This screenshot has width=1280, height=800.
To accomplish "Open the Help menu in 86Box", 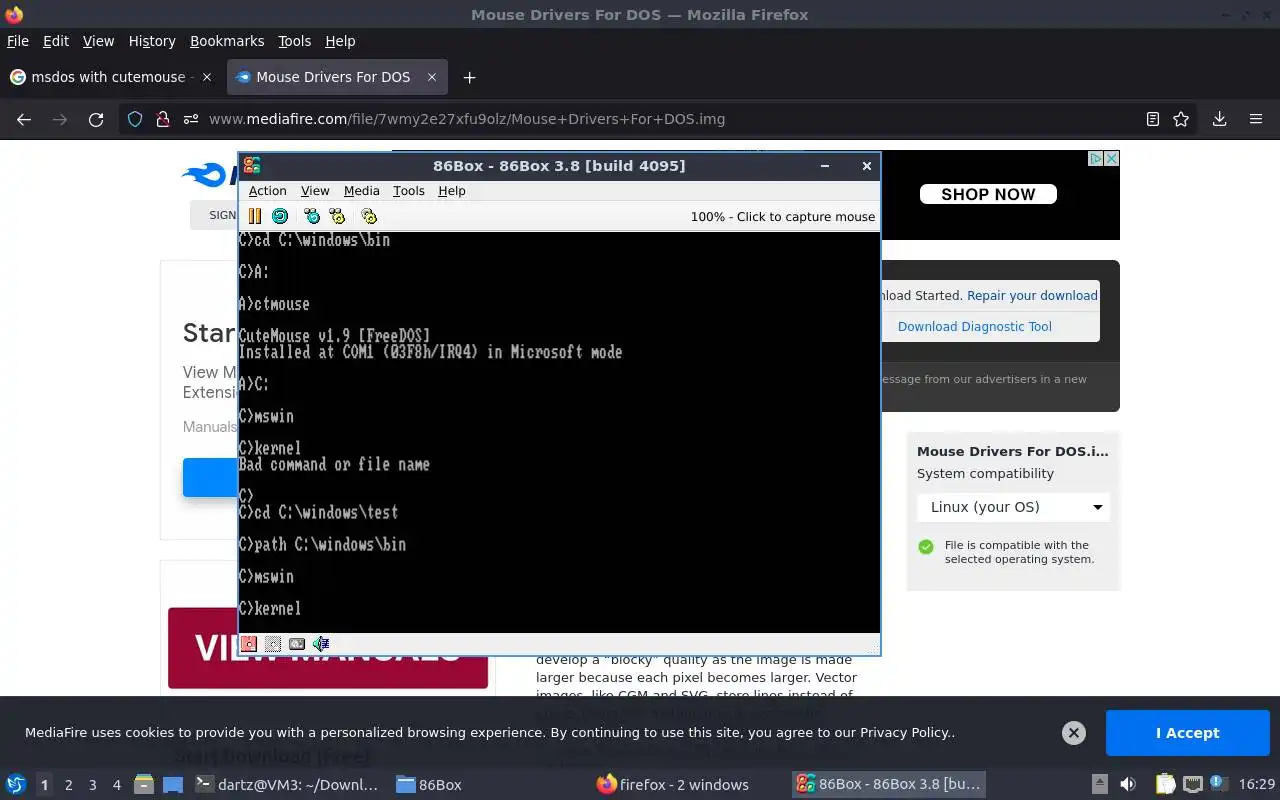I will pyautogui.click(x=452, y=191).
